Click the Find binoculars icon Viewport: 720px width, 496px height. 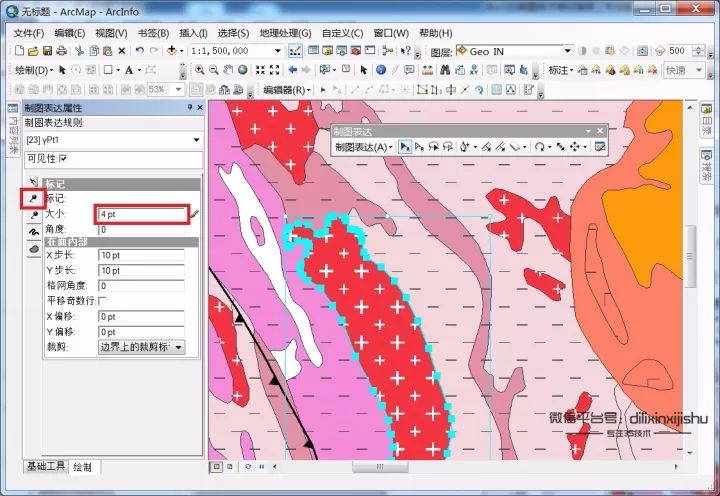[x=445, y=70]
